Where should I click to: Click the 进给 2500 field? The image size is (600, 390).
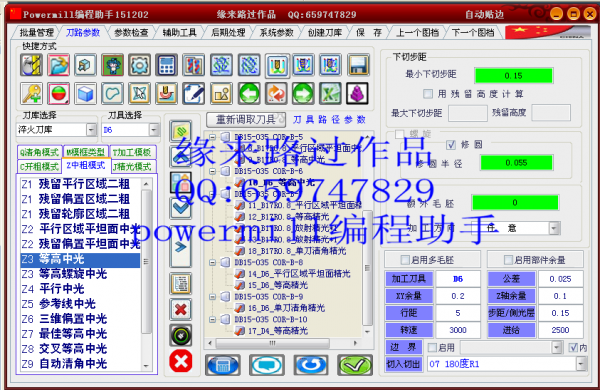pyautogui.click(x=560, y=330)
